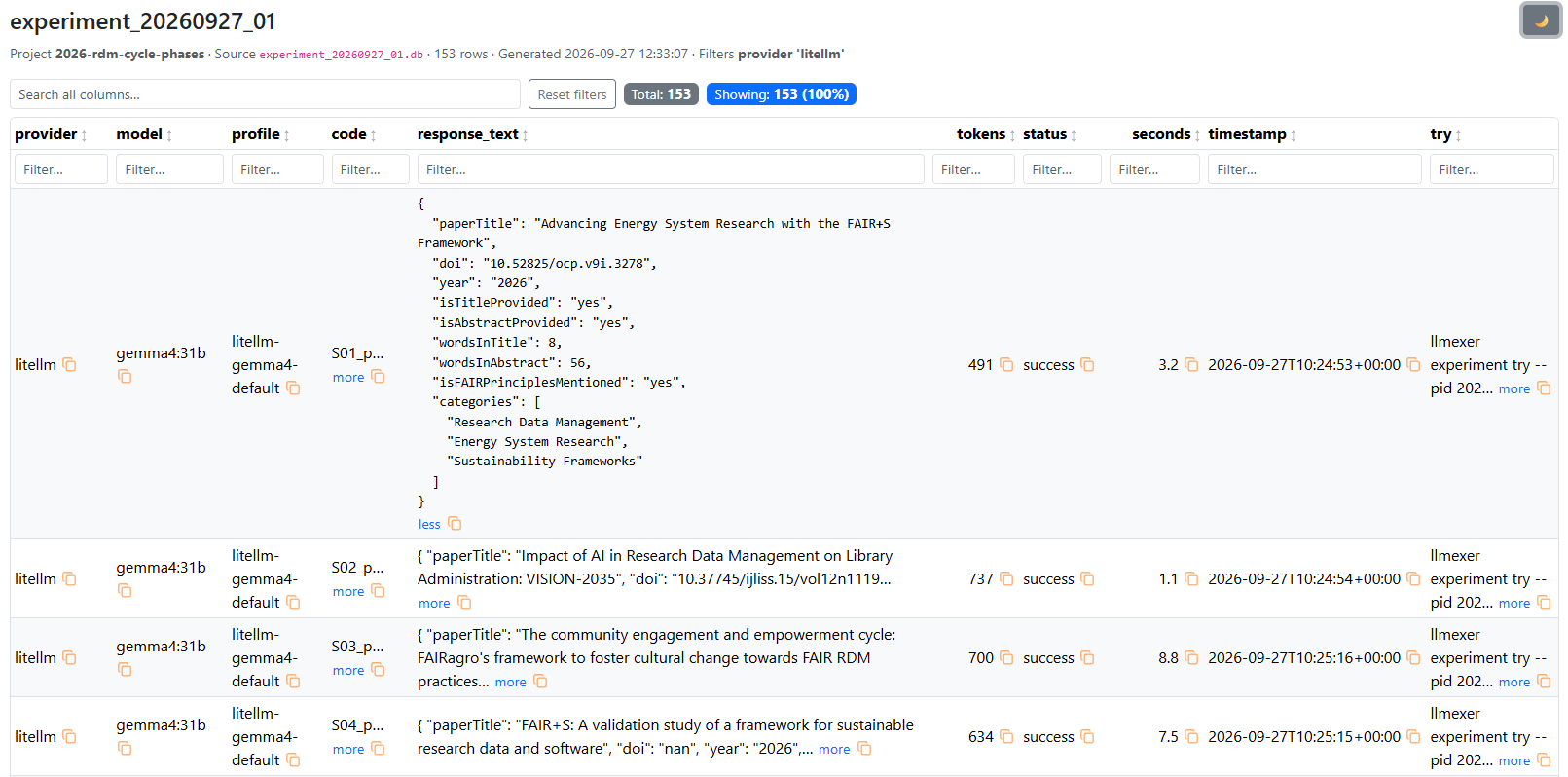1568x777 pixels.
Task: Copy seconds value 3.2
Action: pyautogui.click(x=1191, y=364)
